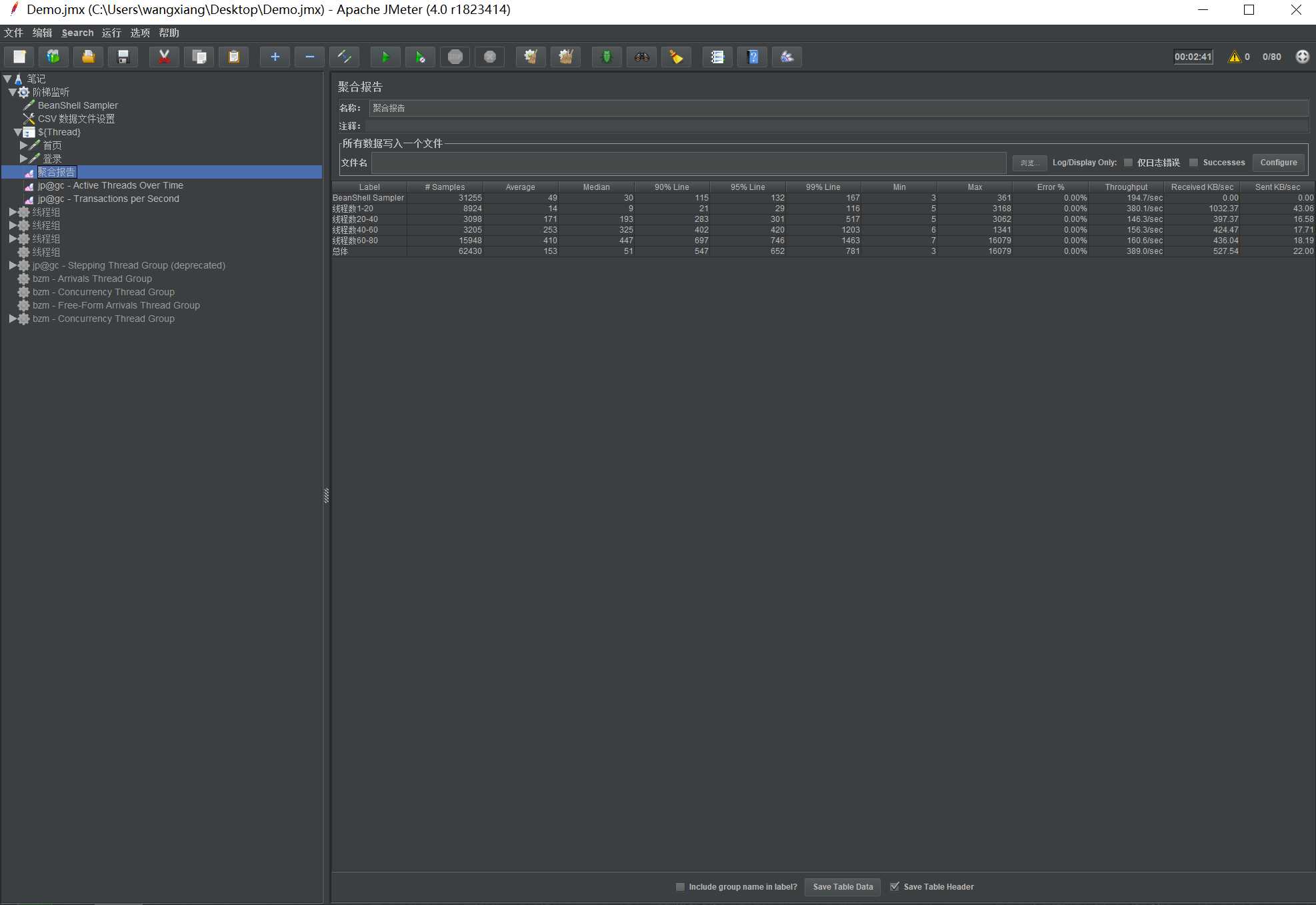Expand the Stepping Thread Group (deprecated) node

[12, 265]
